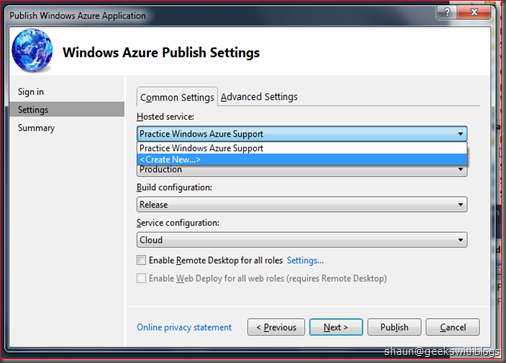Click the Next > button
The height and width of the screenshot is (363, 506).
pos(336,327)
